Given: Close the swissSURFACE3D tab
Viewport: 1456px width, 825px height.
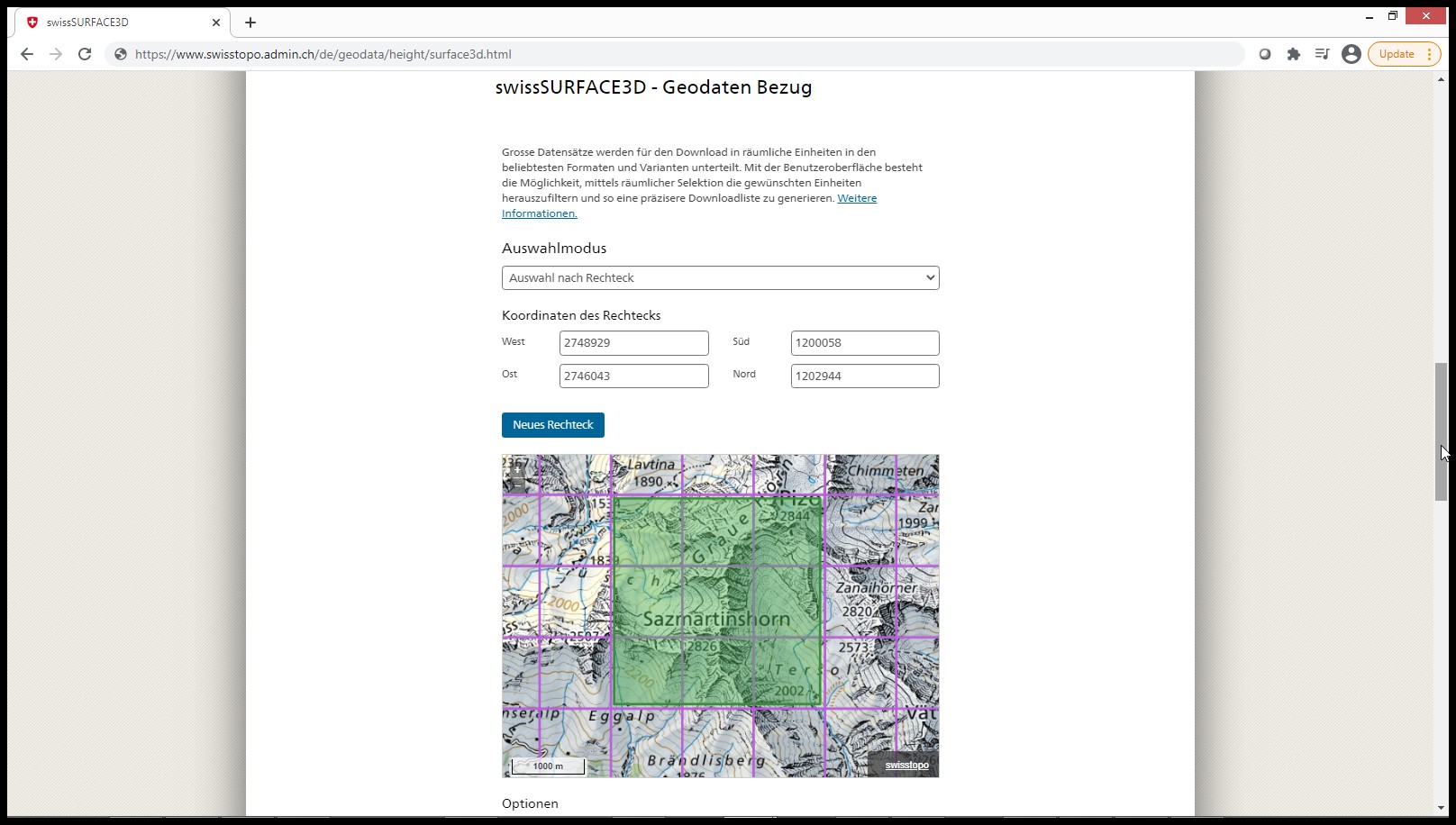Looking at the screenshot, I should pyautogui.click(x=216, y=23).
